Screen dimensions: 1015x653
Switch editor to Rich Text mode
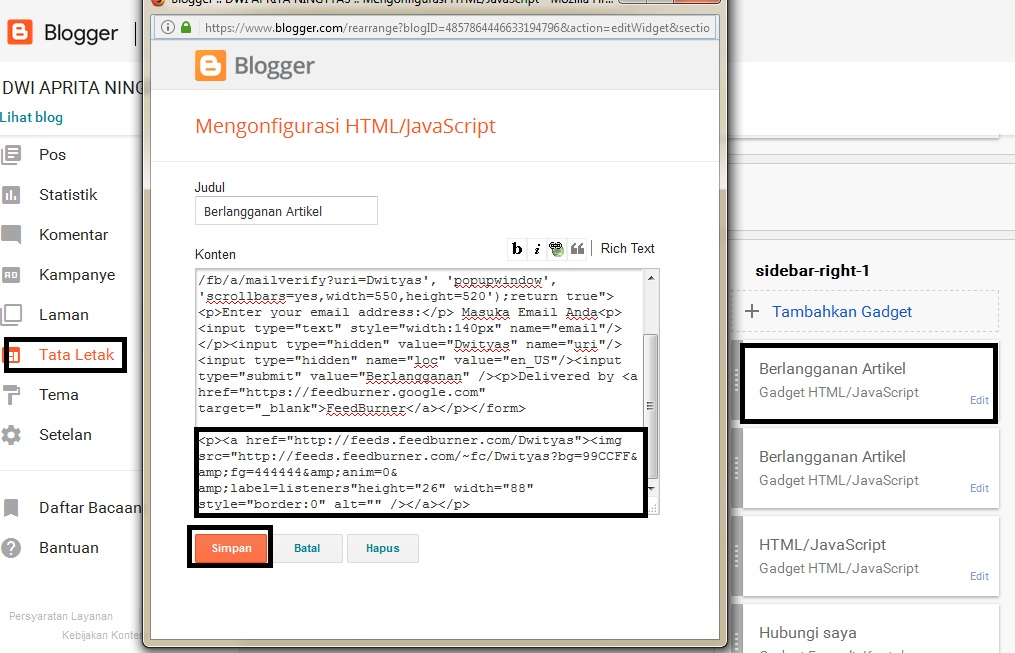[x=627, y=249]
